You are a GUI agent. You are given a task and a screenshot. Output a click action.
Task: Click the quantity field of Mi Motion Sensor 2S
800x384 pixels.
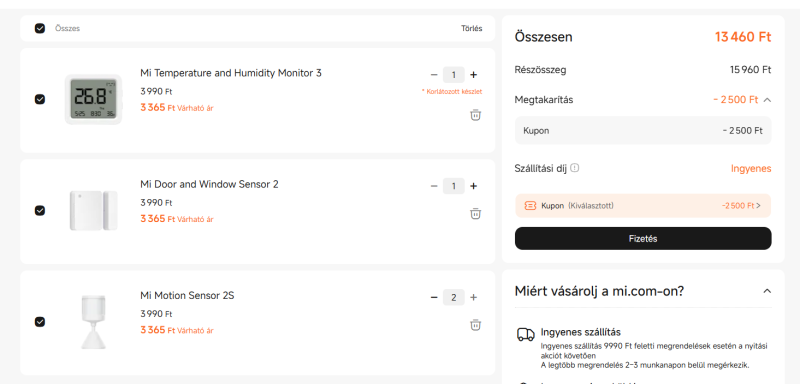pos(454,297)
